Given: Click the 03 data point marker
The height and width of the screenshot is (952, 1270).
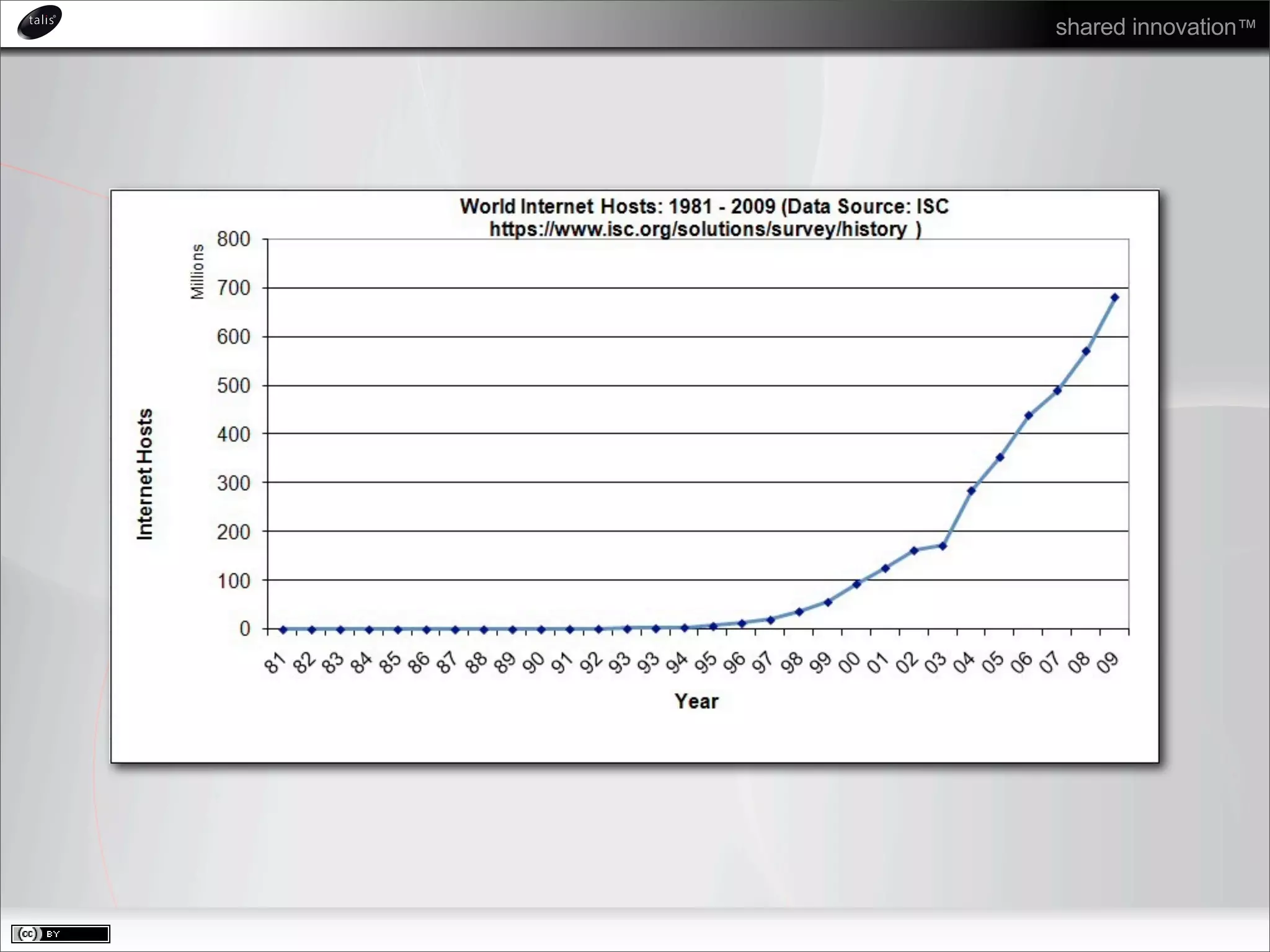Looking at the screenshot, I should 943,546.
